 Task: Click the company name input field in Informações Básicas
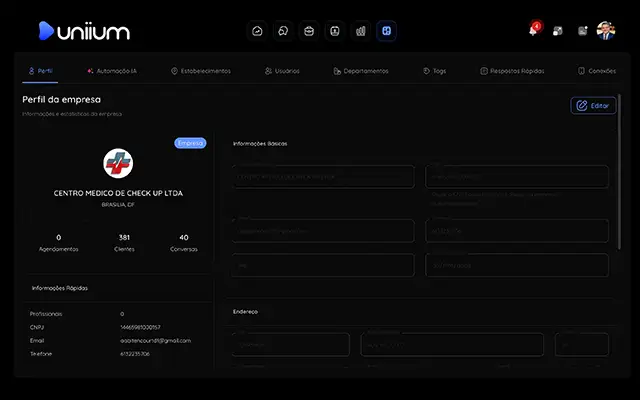[x=323, y=177]
